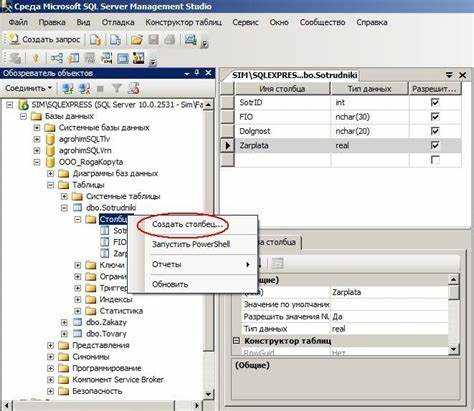The width and height of the screenshot is (474, 411).
Task: Click the Создать запрос toolbar button
Action: tap(45, 40)
